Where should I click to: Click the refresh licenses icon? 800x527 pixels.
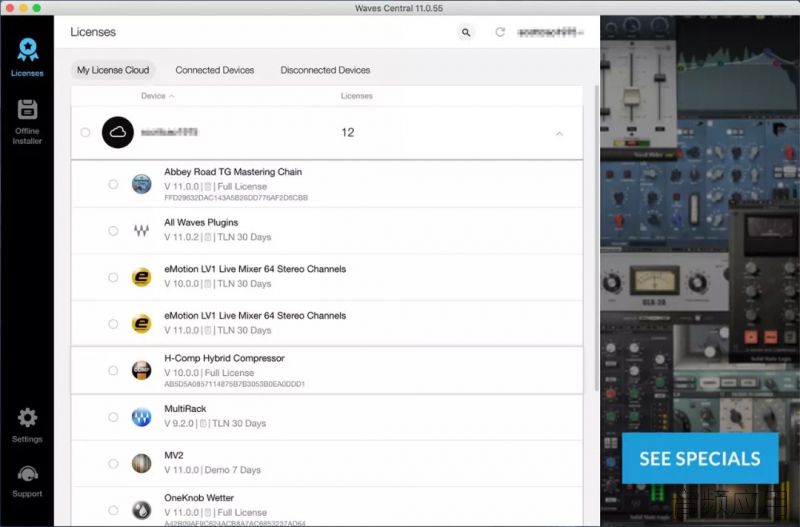[x=500, y=32]
